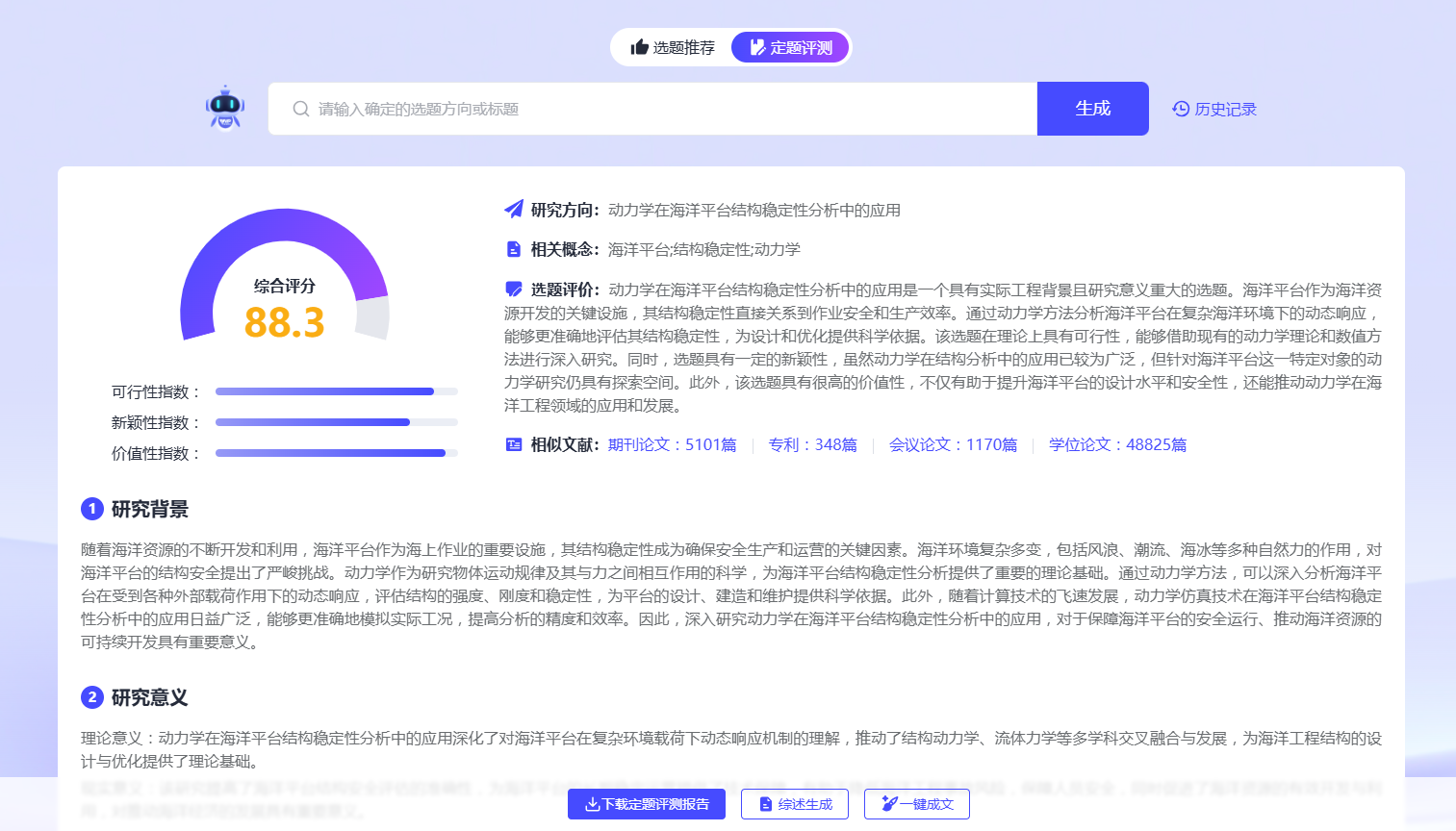
Task: Click the 研究意义 heading text
Action: tap(150, 697)
